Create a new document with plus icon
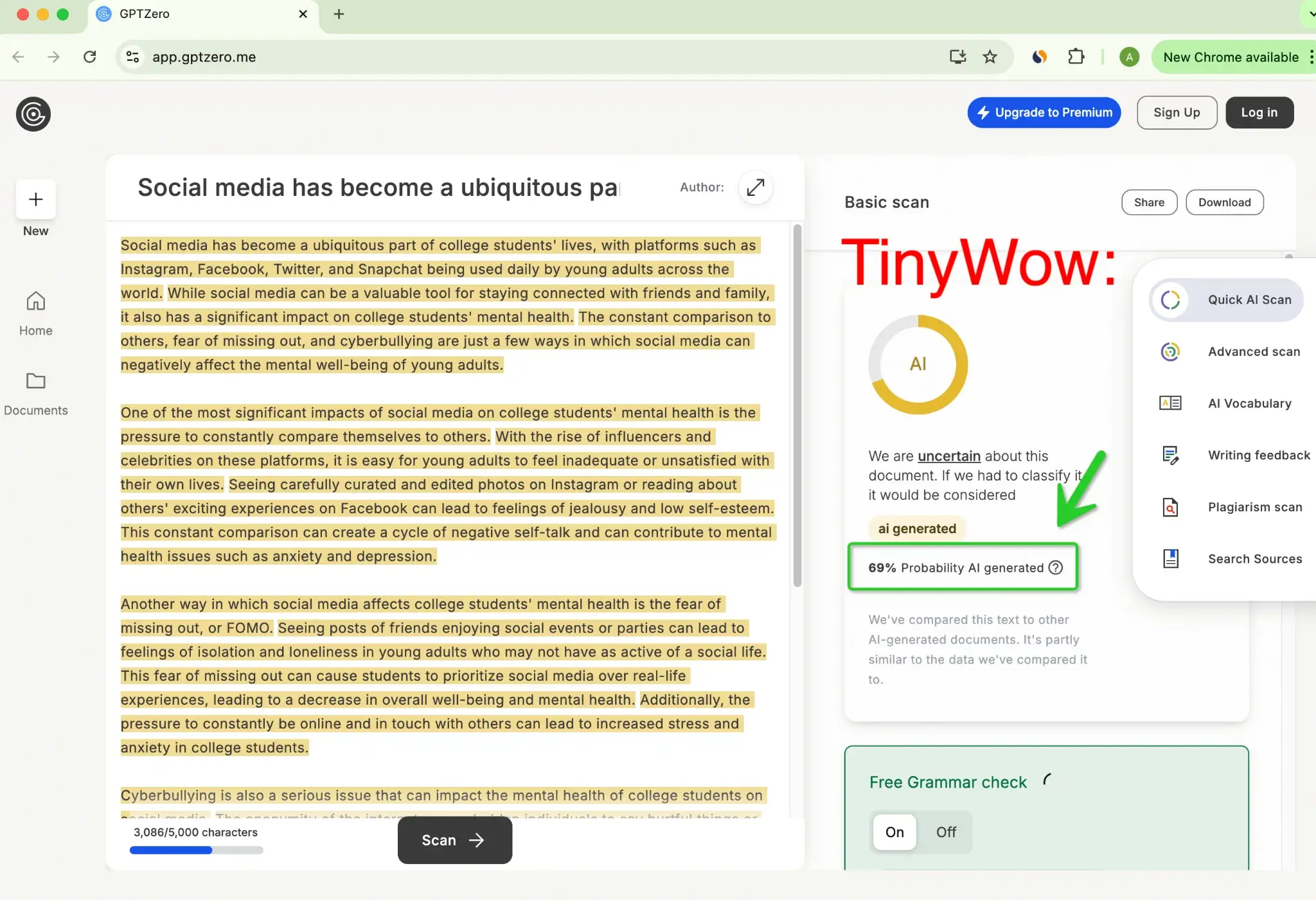 coord(36,199)
